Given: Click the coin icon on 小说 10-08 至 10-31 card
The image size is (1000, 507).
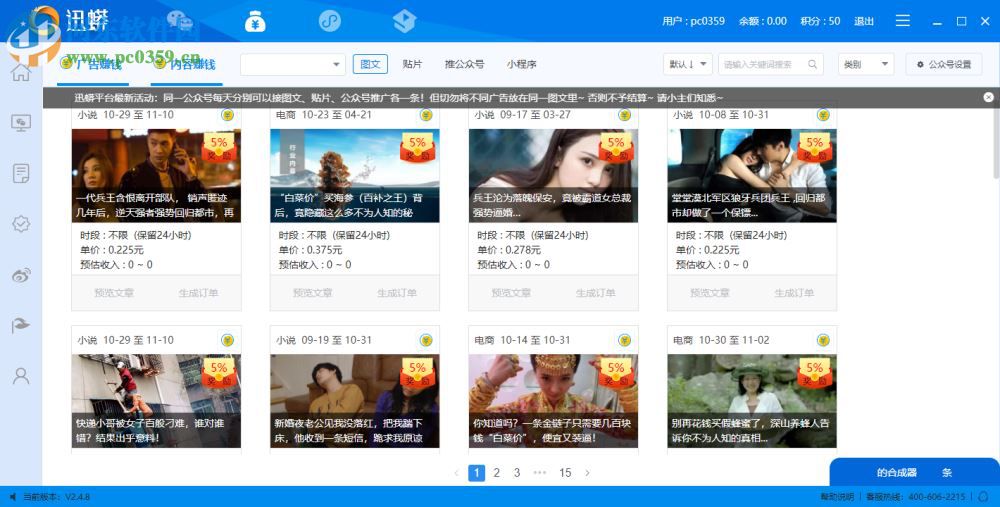Looking at the screenshot, I should click(x=823, y=115).
